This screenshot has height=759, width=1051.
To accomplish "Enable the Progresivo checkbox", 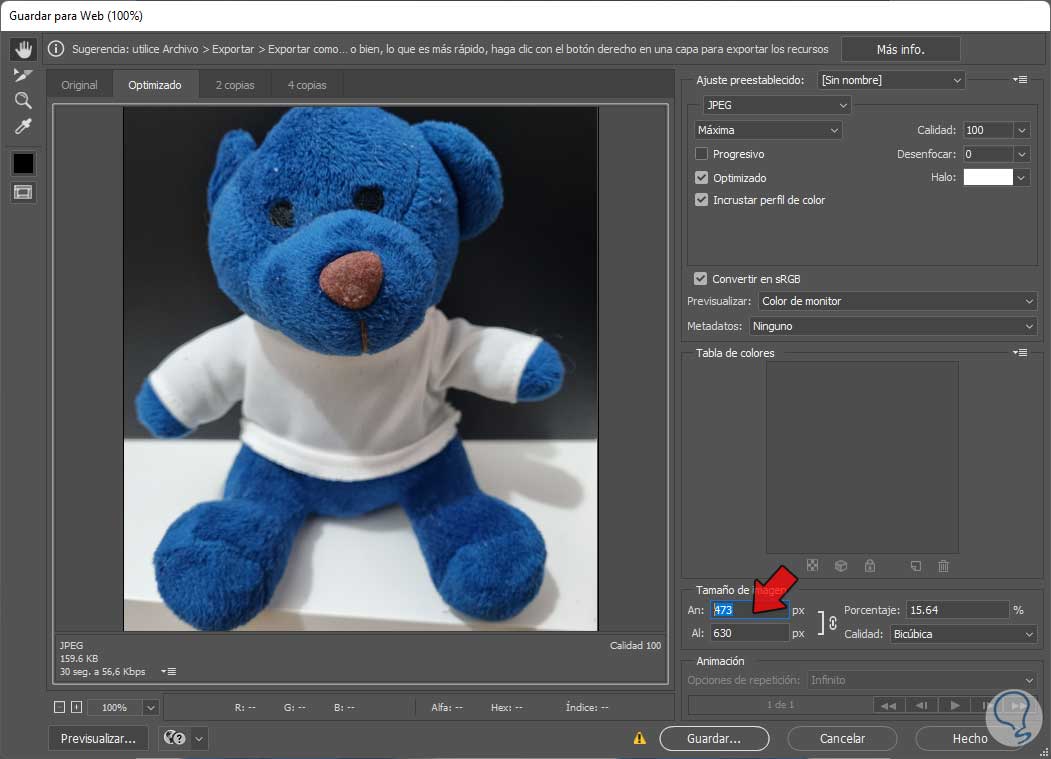I will 702,154.
